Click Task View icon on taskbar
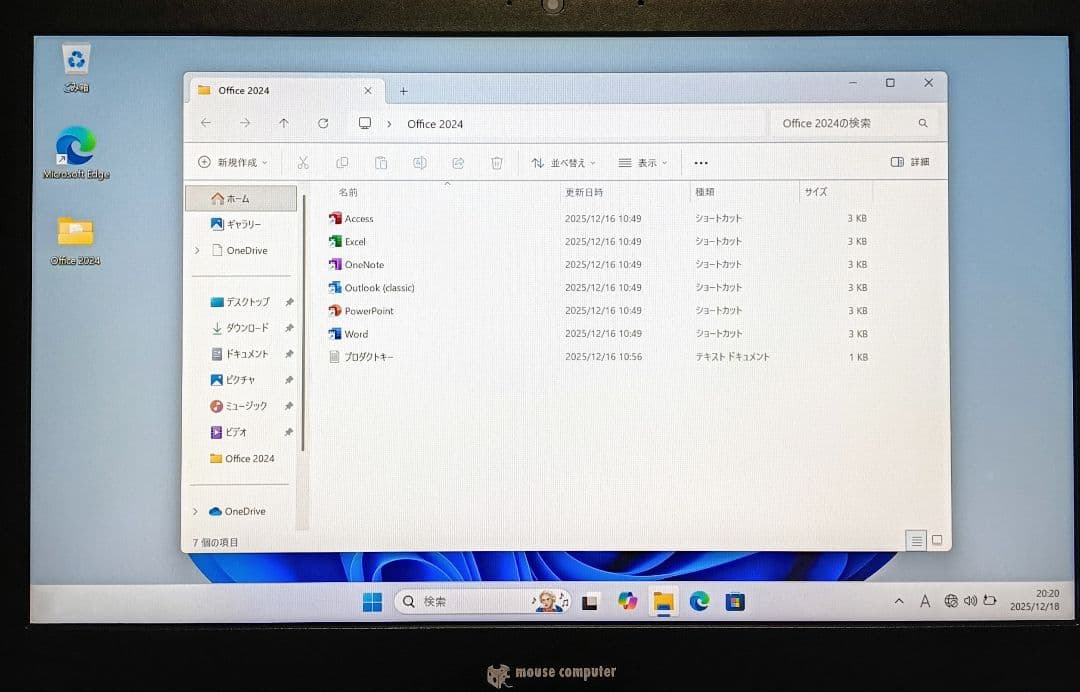The width and height of the screenshot is (1080, 692). 590,602
